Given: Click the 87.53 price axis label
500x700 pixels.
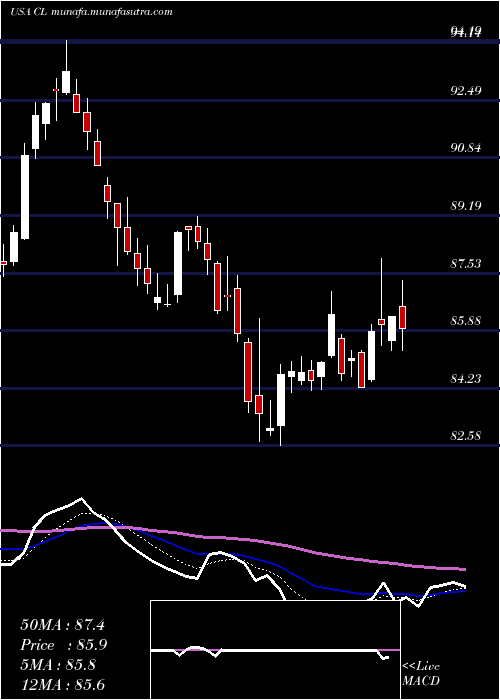Looking at the screenshot, I should [x=466, y=264].
